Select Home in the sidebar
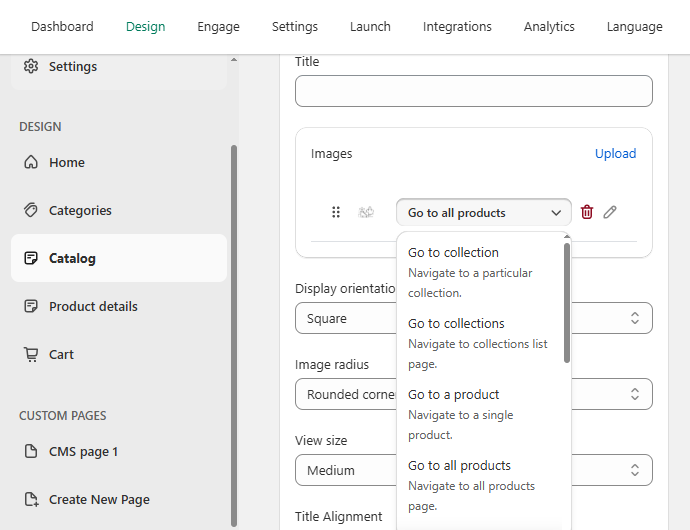This screenshot has height=530, width=690. tap(119, 162)
